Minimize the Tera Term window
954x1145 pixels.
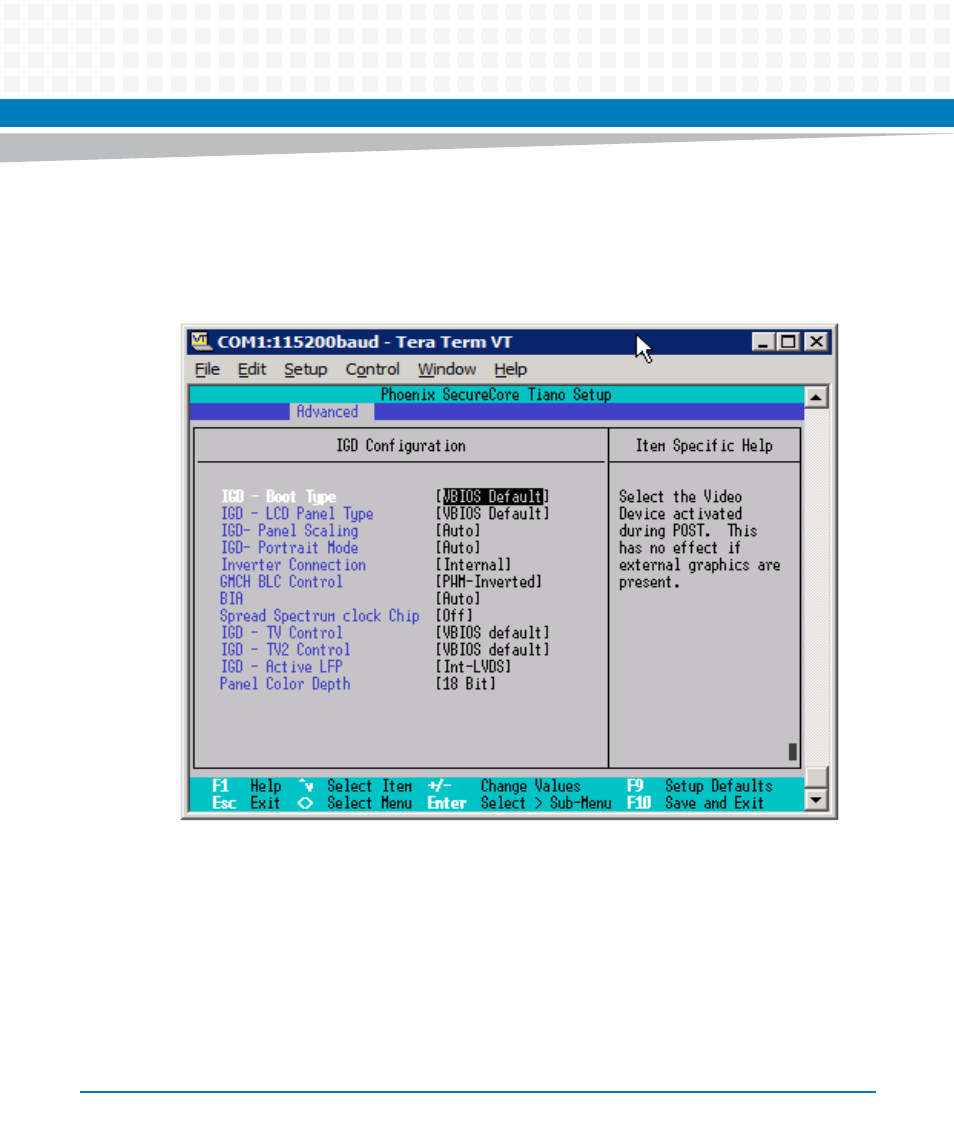tap(763, 342)
